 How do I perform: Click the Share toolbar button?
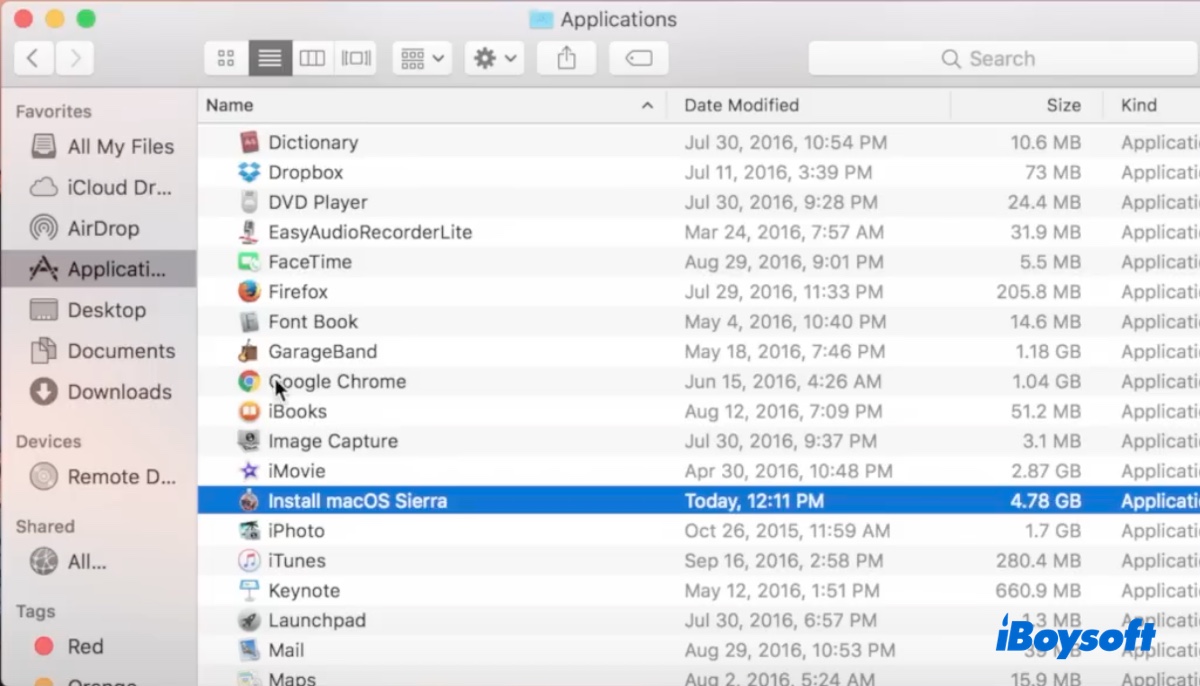pos(566,58)
